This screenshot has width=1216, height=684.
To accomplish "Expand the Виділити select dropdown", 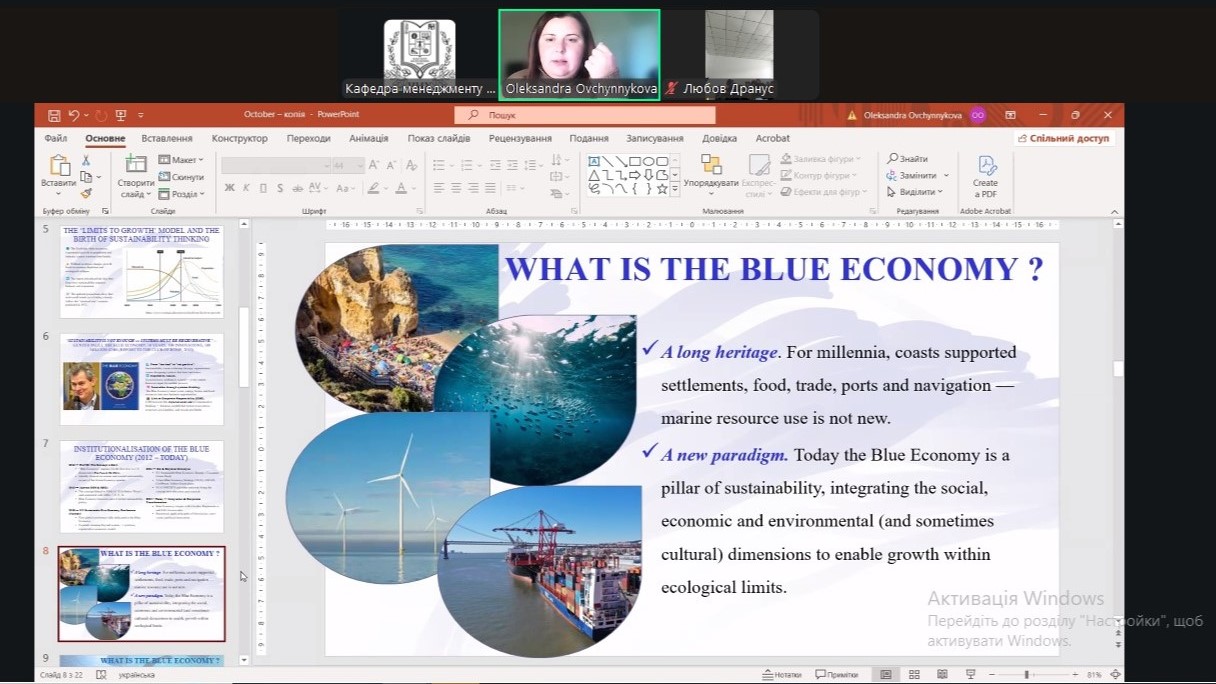I will tap(915, 192).
